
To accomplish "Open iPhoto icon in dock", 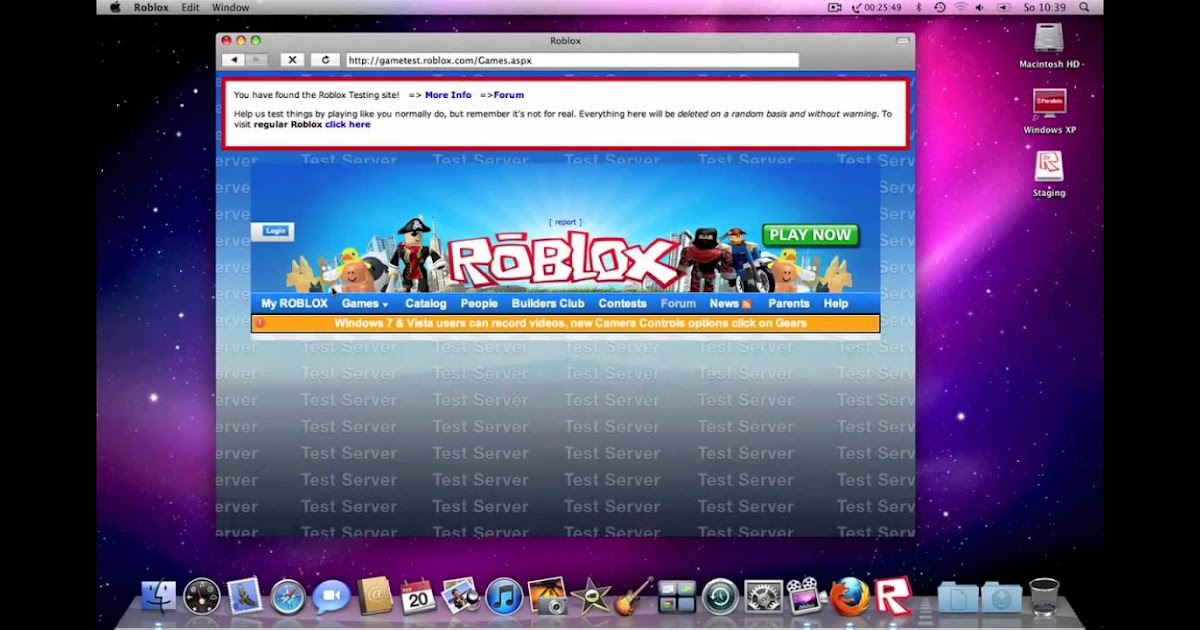I will (x=547, y=597).
